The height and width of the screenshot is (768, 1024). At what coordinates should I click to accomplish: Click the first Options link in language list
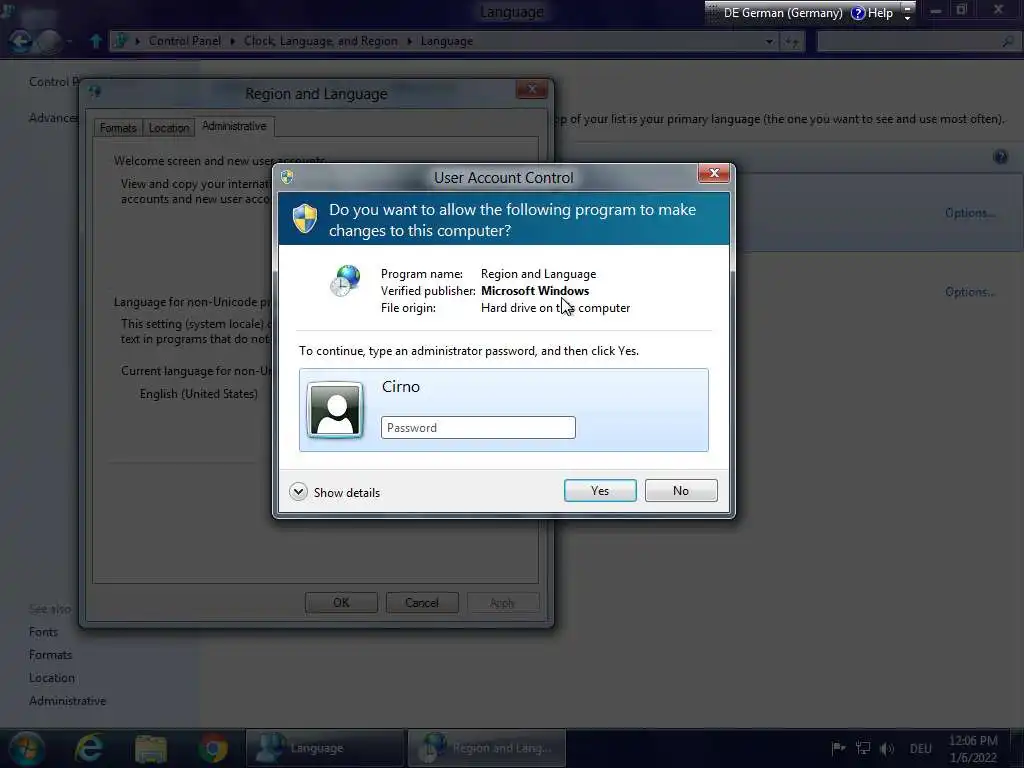[970, 213]
